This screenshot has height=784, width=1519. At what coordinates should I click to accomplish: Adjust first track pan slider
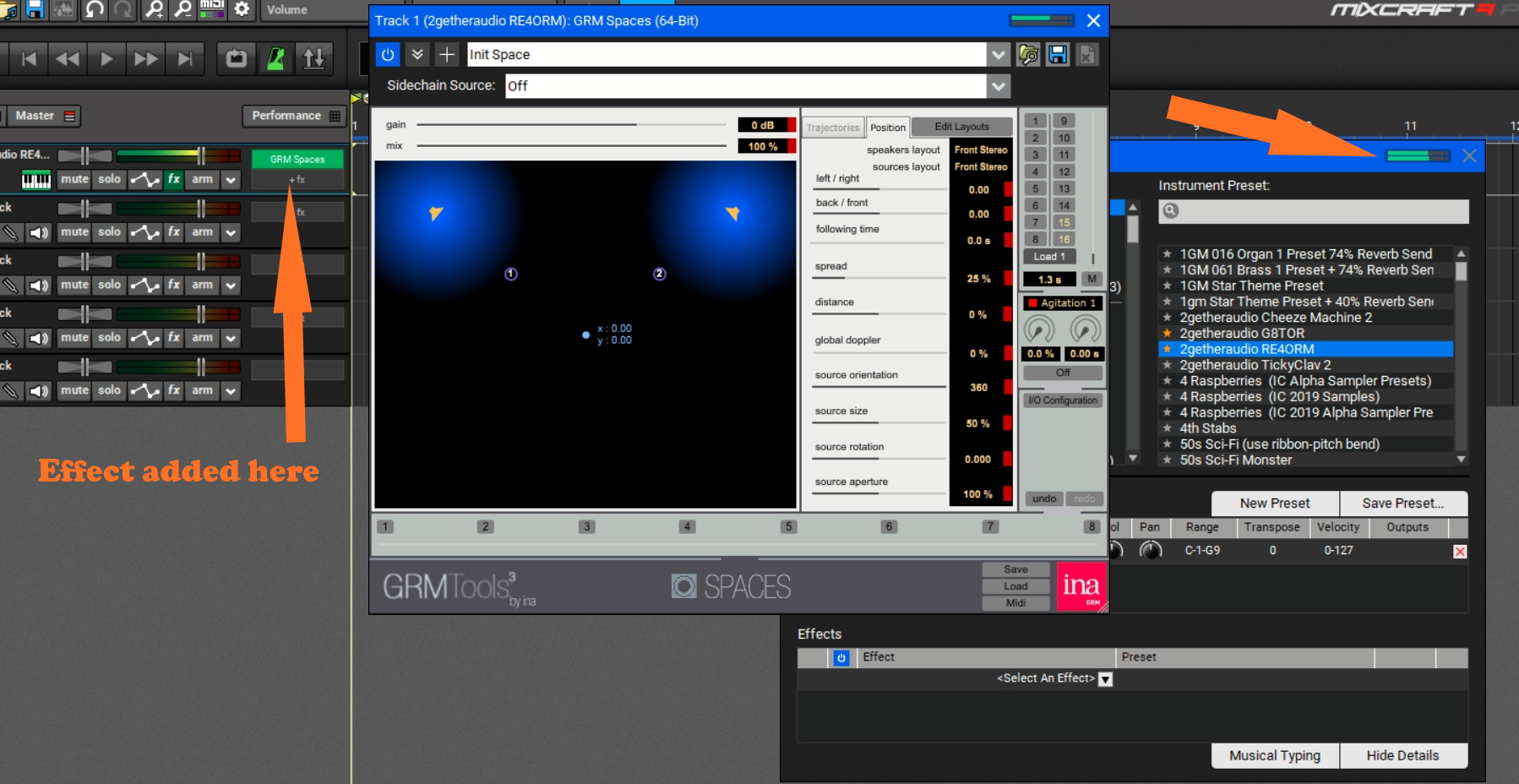(x=84, y=155)
